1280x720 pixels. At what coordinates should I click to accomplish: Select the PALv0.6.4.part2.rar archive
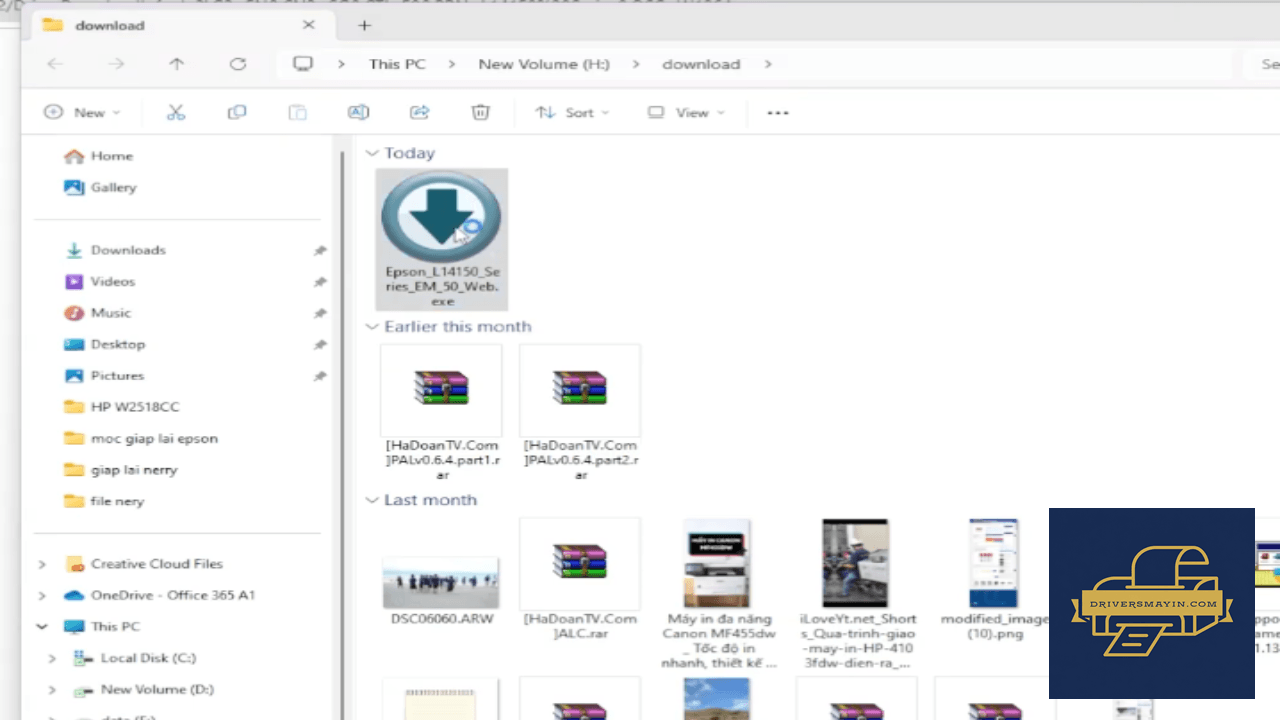click(580, 414)
